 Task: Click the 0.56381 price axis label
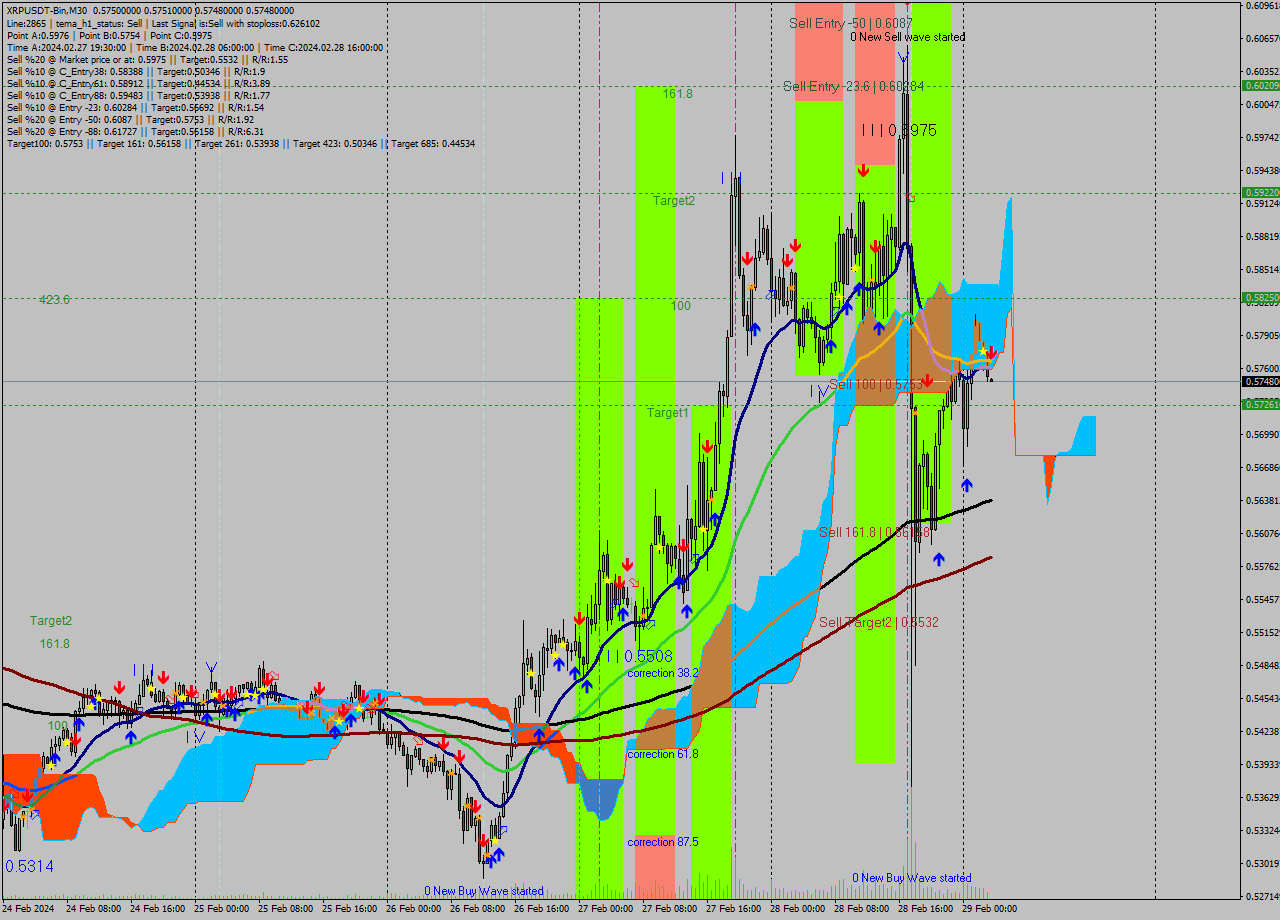[1262, 501]
